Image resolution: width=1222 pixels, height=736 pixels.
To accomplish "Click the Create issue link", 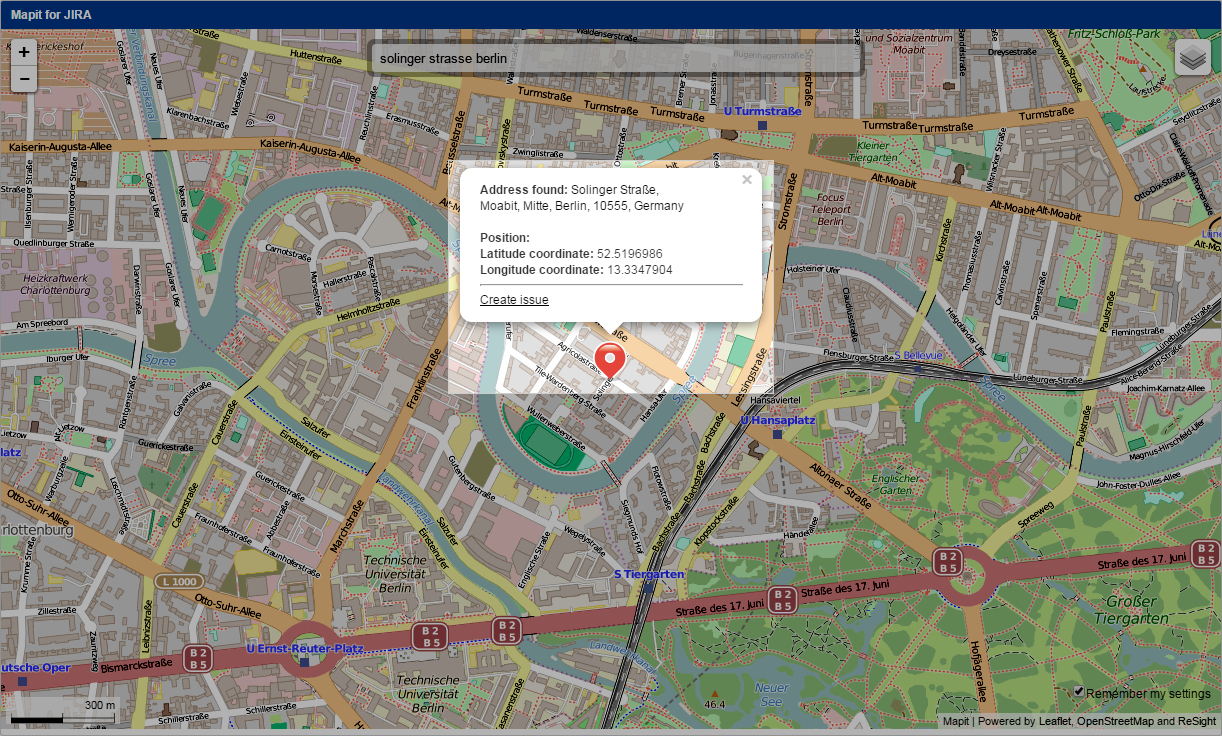I will (x=514, y=299).
